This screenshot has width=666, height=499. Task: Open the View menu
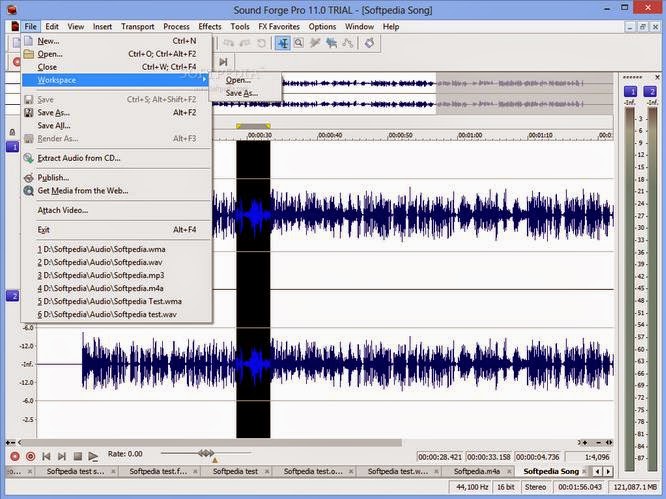[76, 26]
